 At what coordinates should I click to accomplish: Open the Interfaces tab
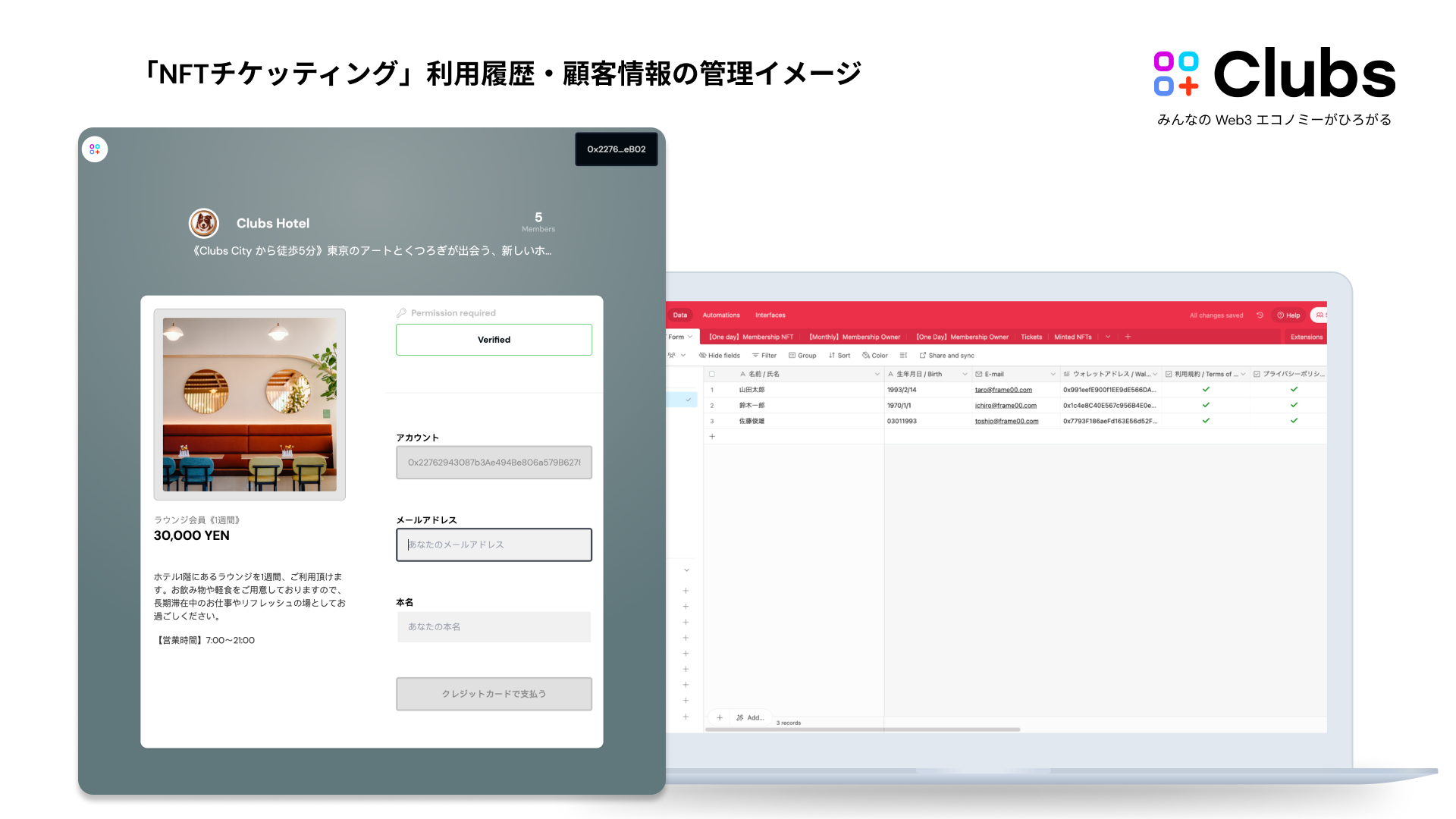tap(770, 315)
